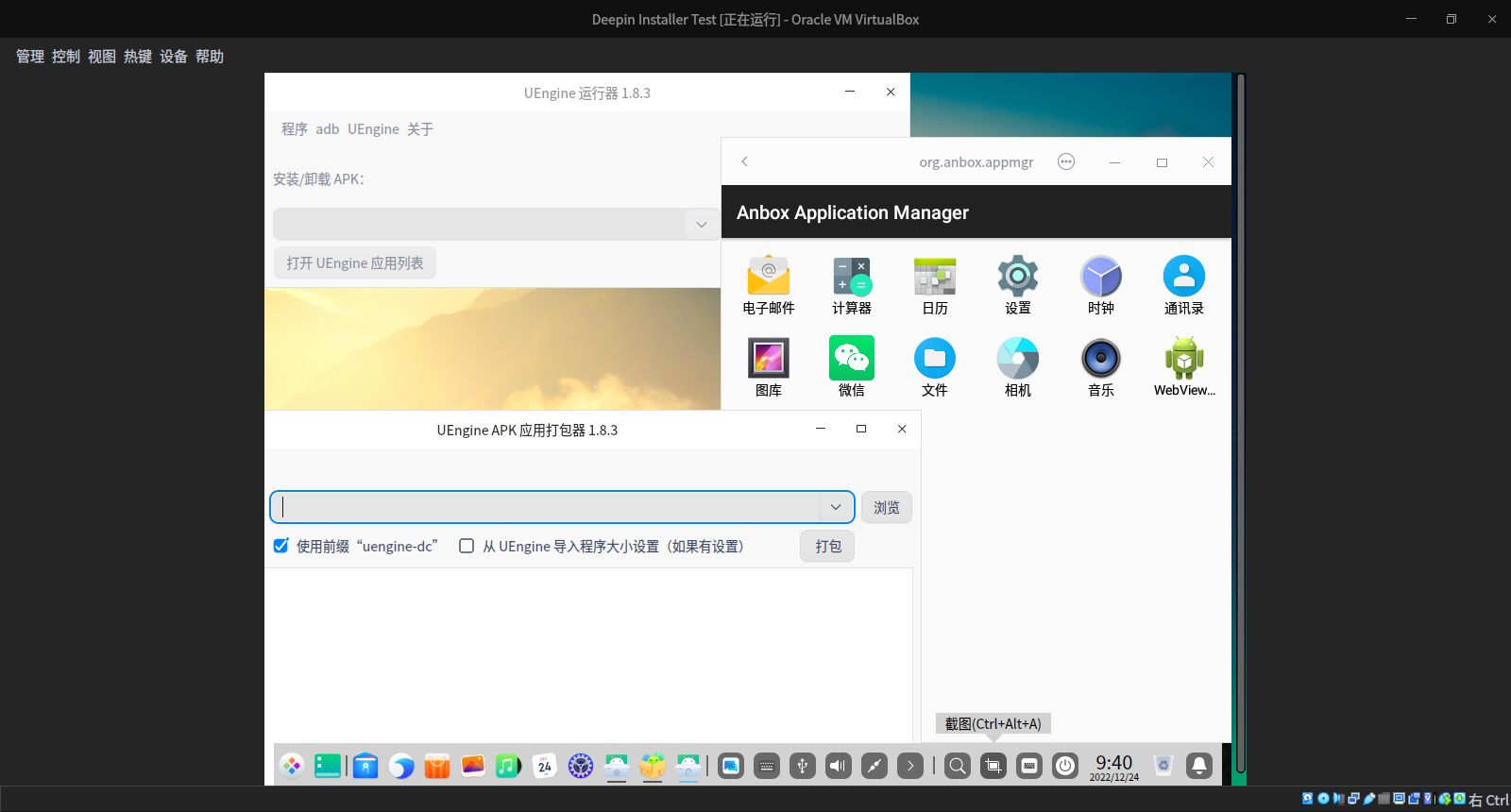Click the VirtualBox optical disk status icon
The image size is (1511, 812).
pyautogui.click(x=1323, y=798)
